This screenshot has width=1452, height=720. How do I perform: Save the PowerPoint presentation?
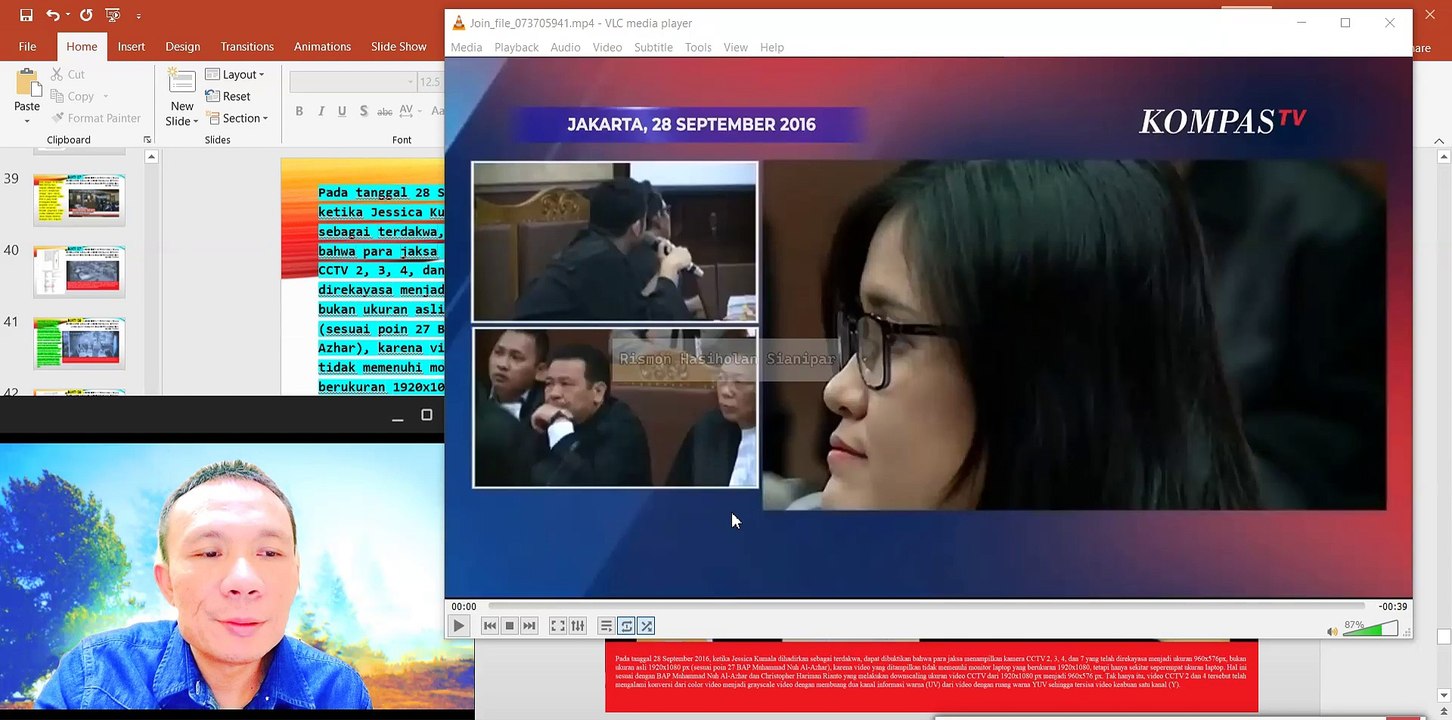click(x=26, y=15)
